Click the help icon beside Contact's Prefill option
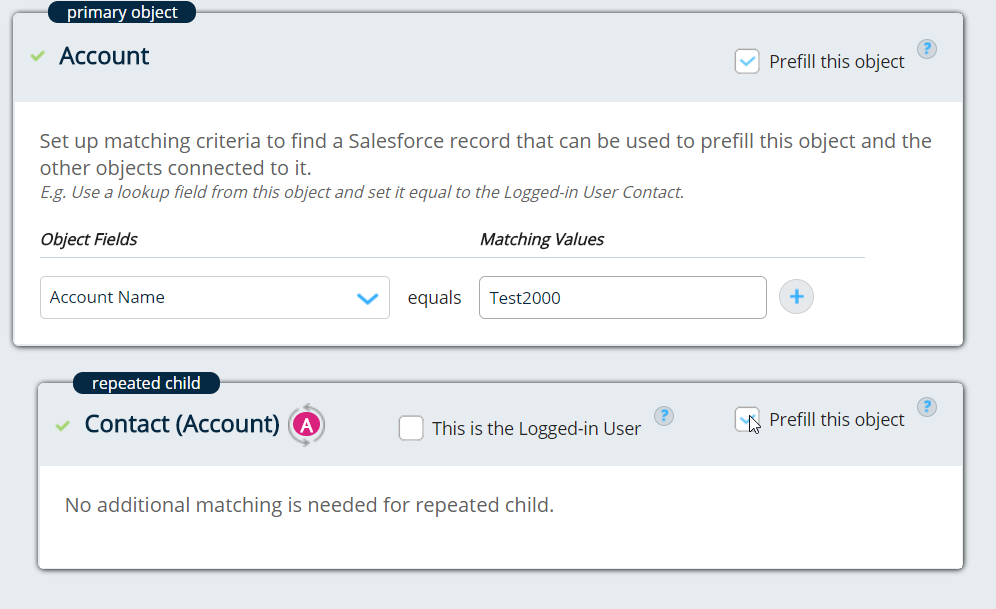The width and height of the screenshot is (996, 609). coord(927,407)
